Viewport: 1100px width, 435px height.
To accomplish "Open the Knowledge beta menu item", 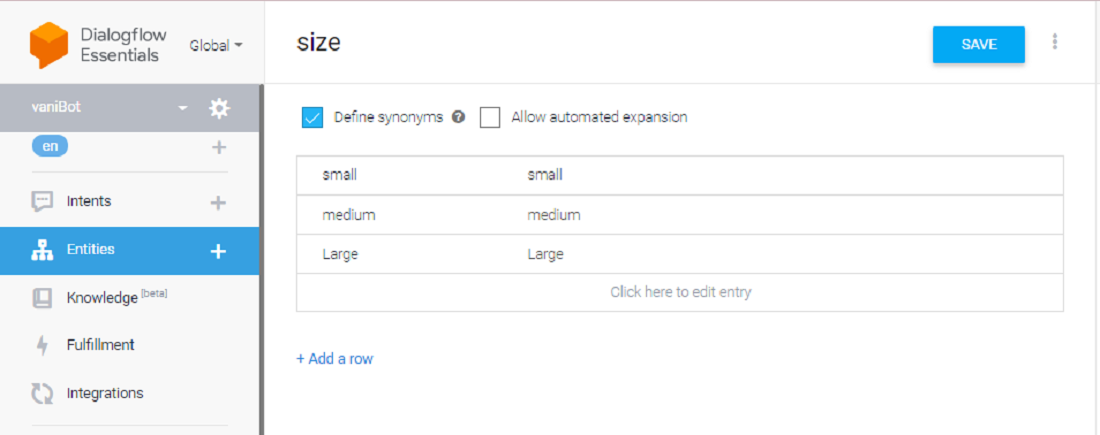I will tap(102, 298).
